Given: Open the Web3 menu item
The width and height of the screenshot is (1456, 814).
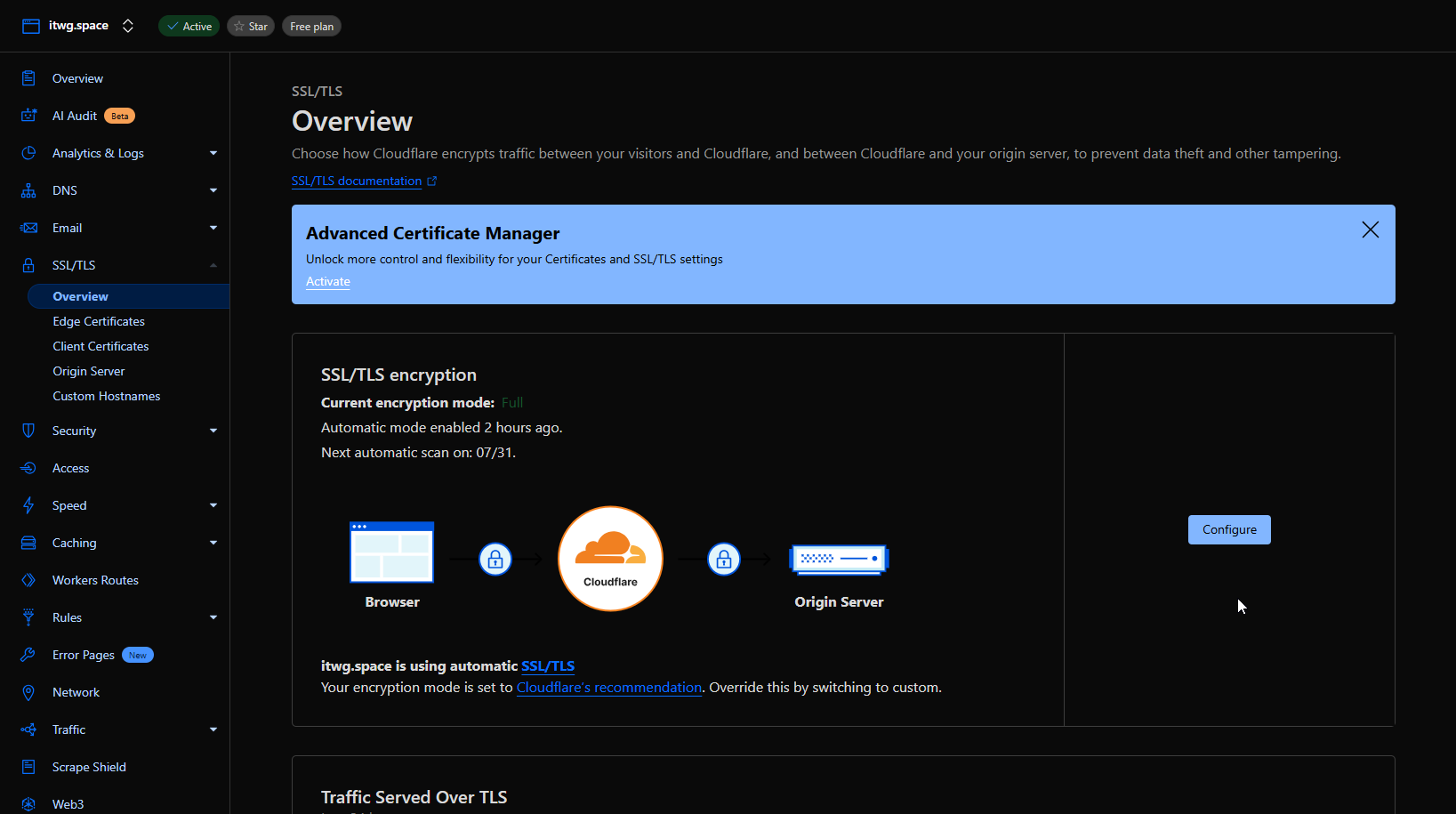Looking at the screenshot, I should [x=68, y=804].
